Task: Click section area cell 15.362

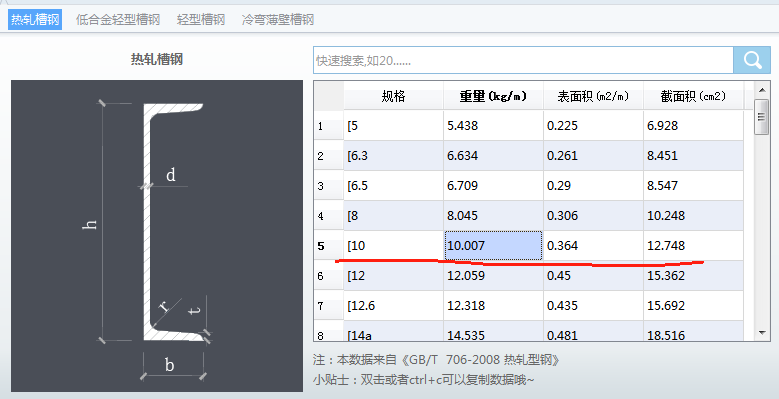Action: 694,276
